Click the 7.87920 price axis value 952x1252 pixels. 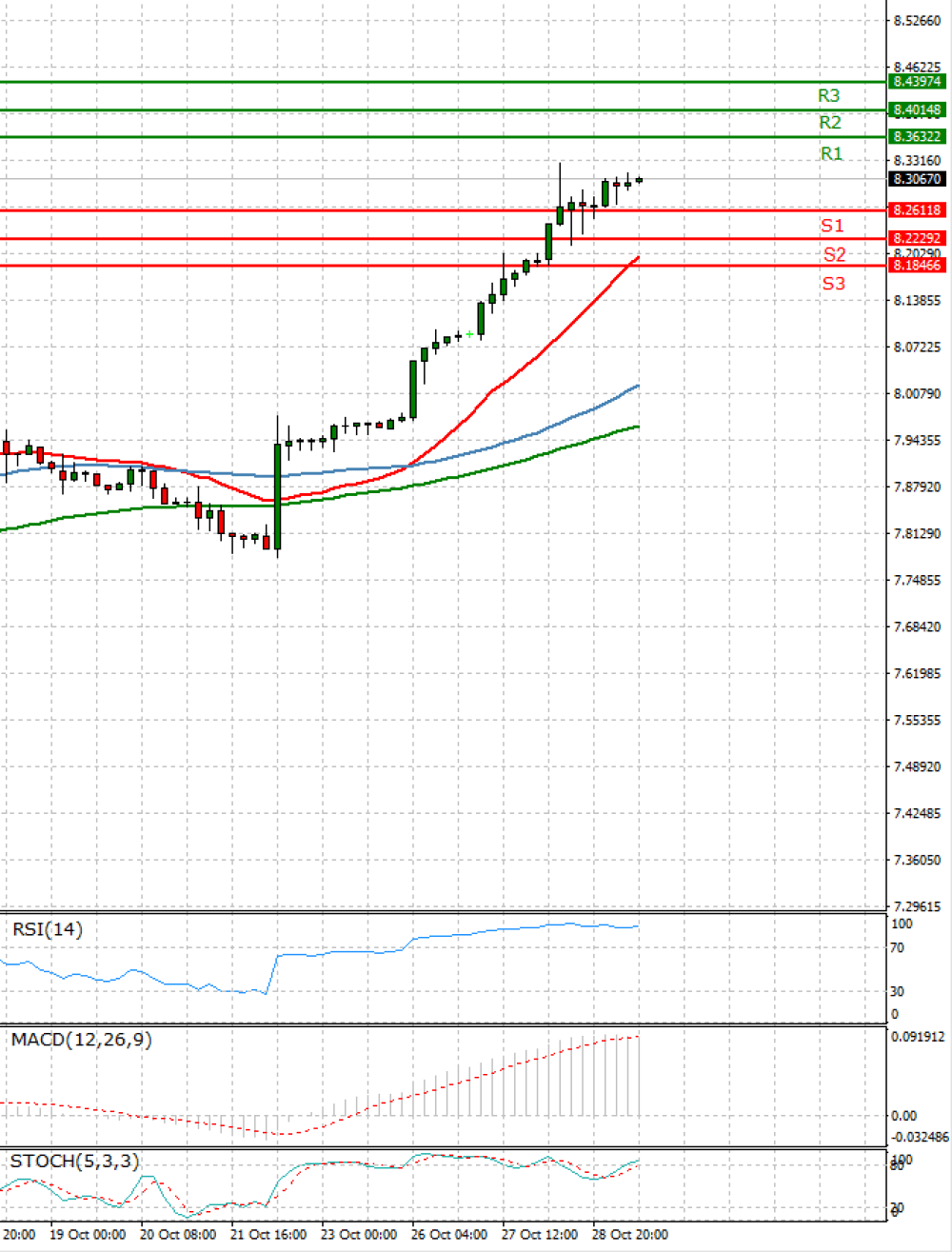point(918,487)
